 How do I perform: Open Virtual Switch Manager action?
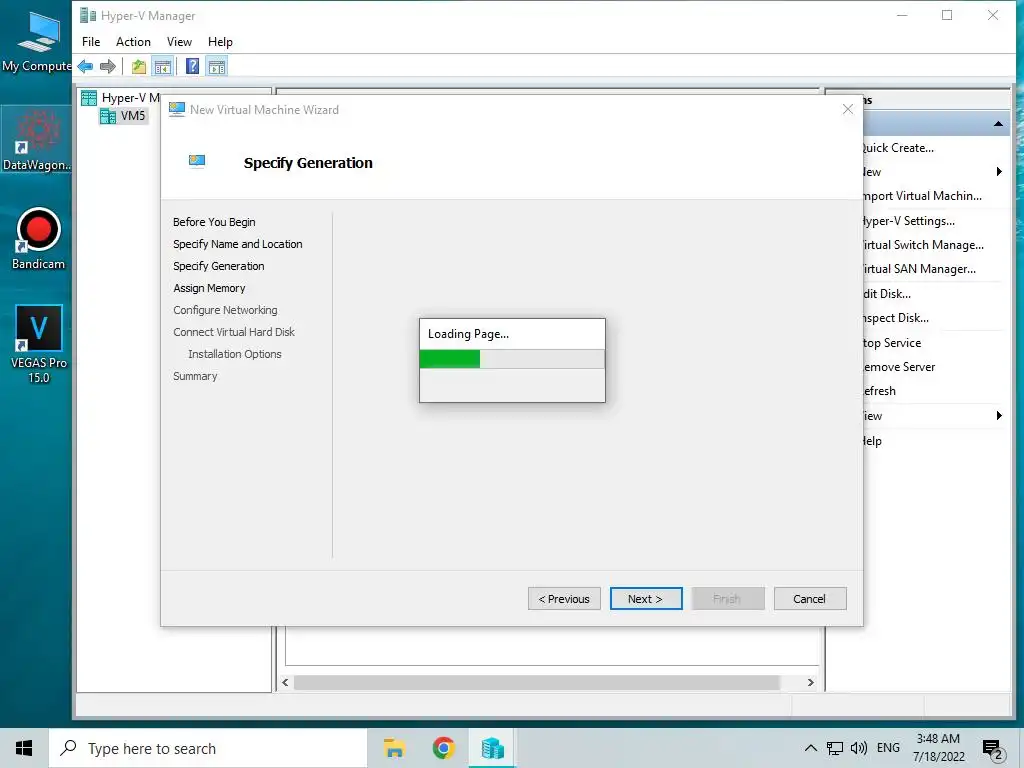(x=922, y=245)
